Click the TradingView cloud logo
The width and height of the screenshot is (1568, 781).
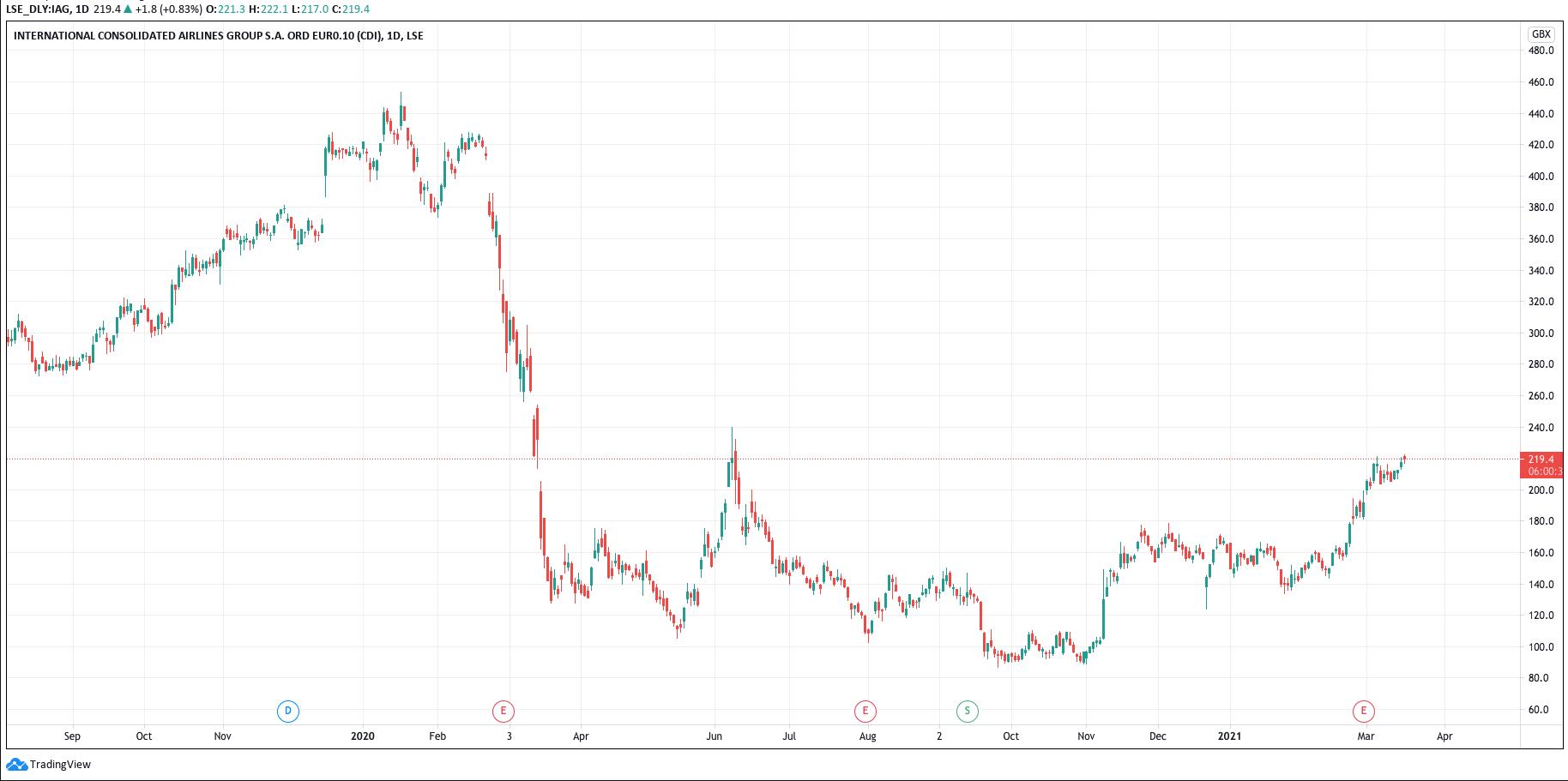tap(15, 763)
